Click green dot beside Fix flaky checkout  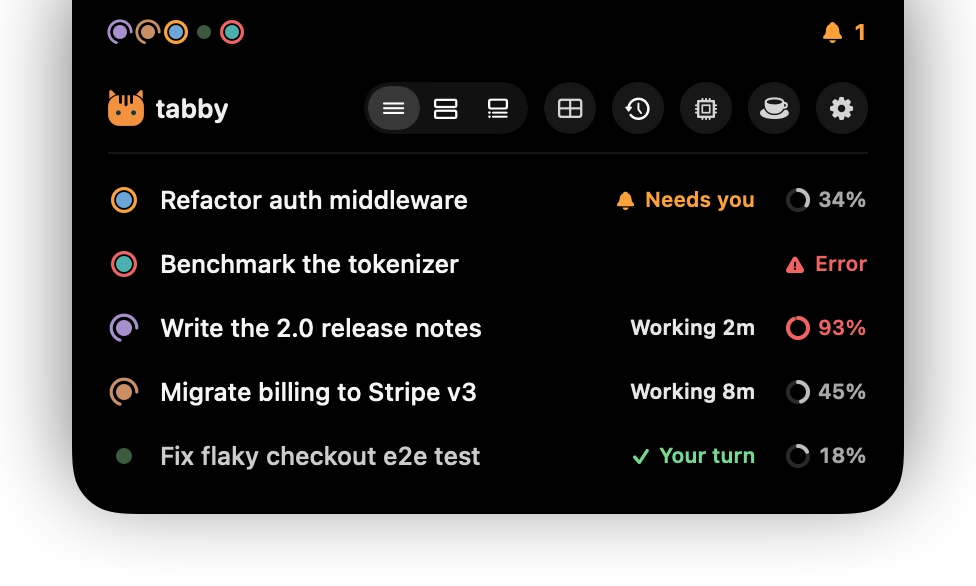(124, 456)
